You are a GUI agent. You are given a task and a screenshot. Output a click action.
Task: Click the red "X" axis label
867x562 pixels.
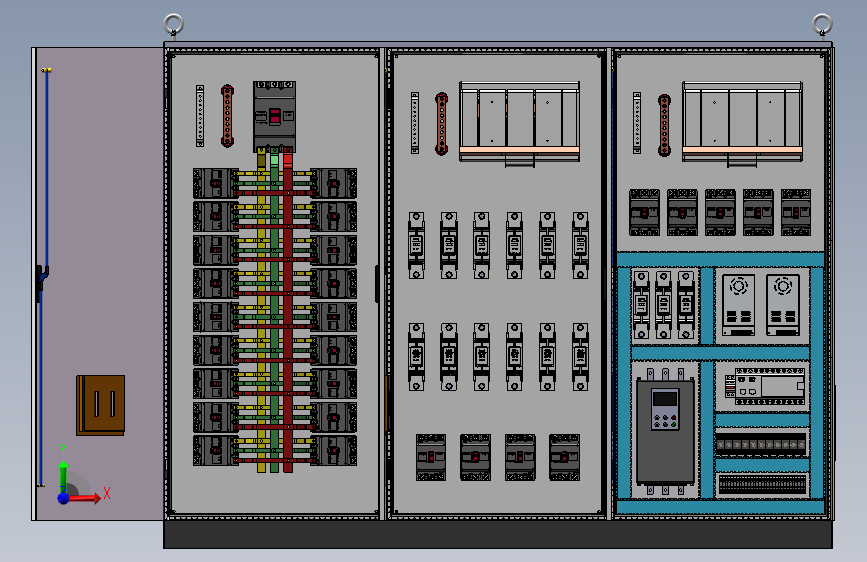(x=107, y=493)
